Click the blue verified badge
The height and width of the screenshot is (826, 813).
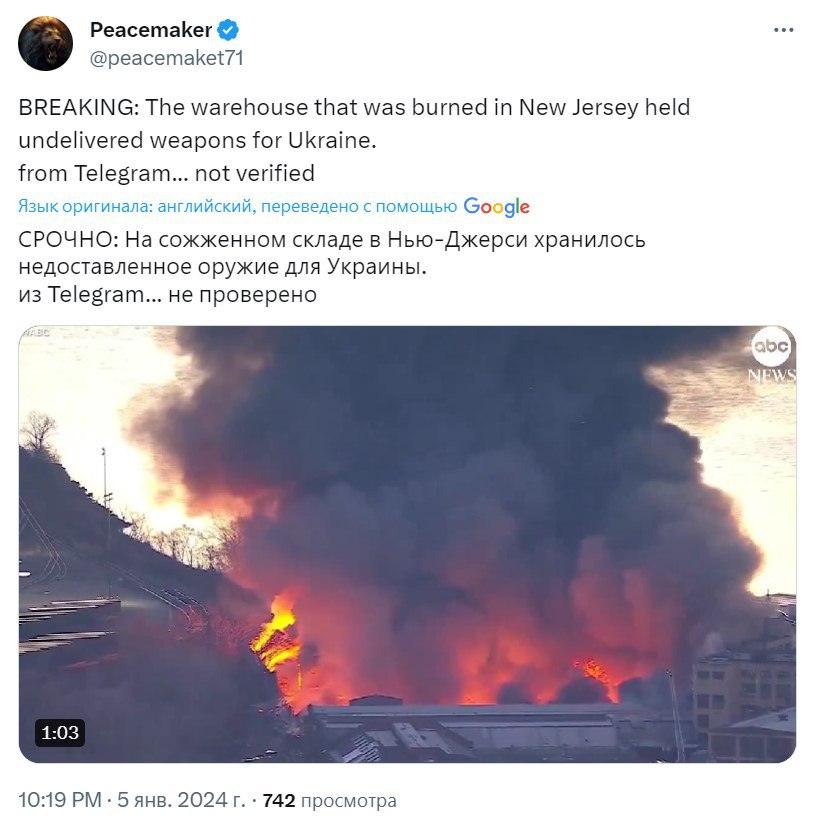[228, 31]
